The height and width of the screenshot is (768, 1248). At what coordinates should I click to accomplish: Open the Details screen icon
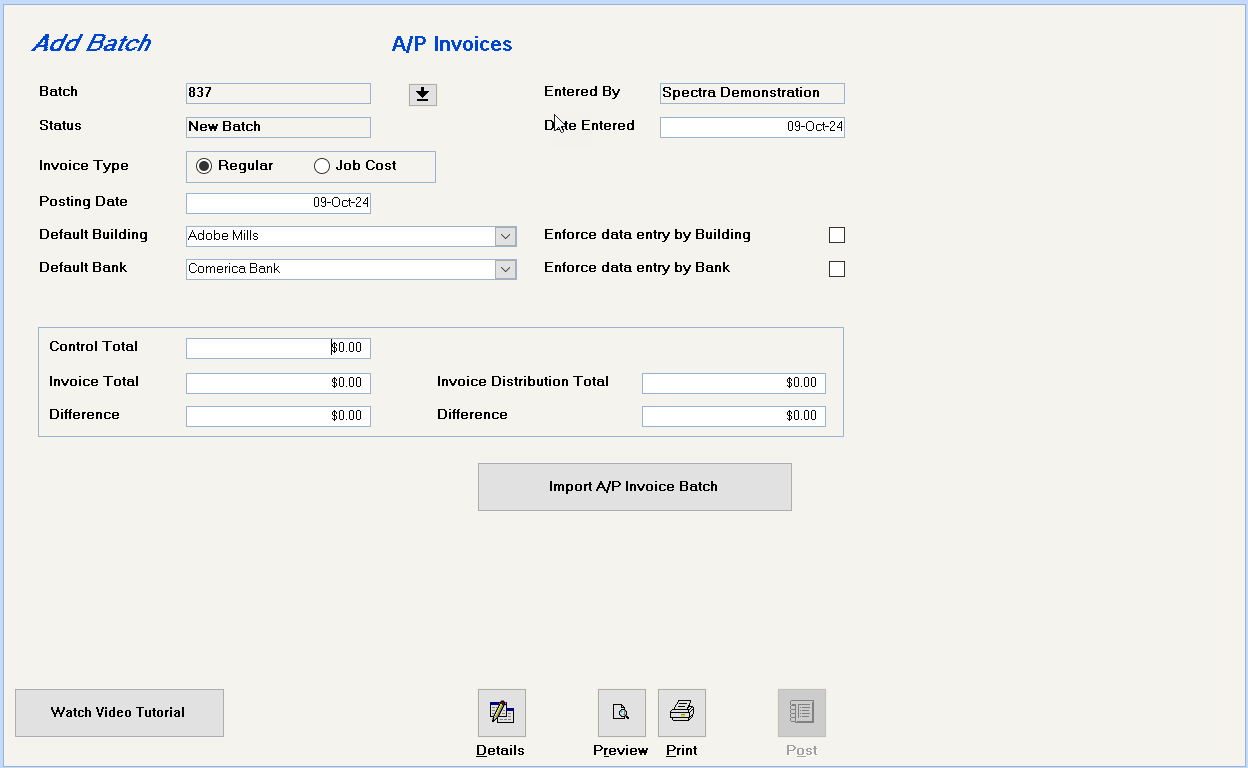pyautogui.click(x=501, y=712)
